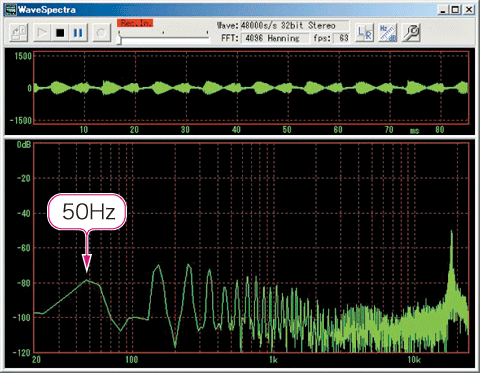
Task: Pause the measurement with the Pause button
Action: tap(78, 33)
